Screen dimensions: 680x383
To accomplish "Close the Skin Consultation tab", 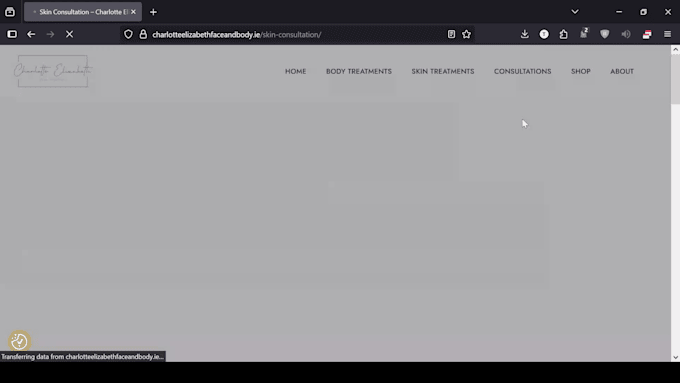I will [134, 12].
